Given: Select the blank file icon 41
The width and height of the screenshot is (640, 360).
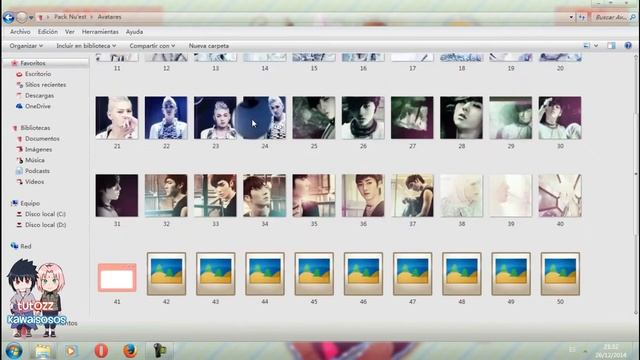Looking at the screenshot, I should click(117, 278).
